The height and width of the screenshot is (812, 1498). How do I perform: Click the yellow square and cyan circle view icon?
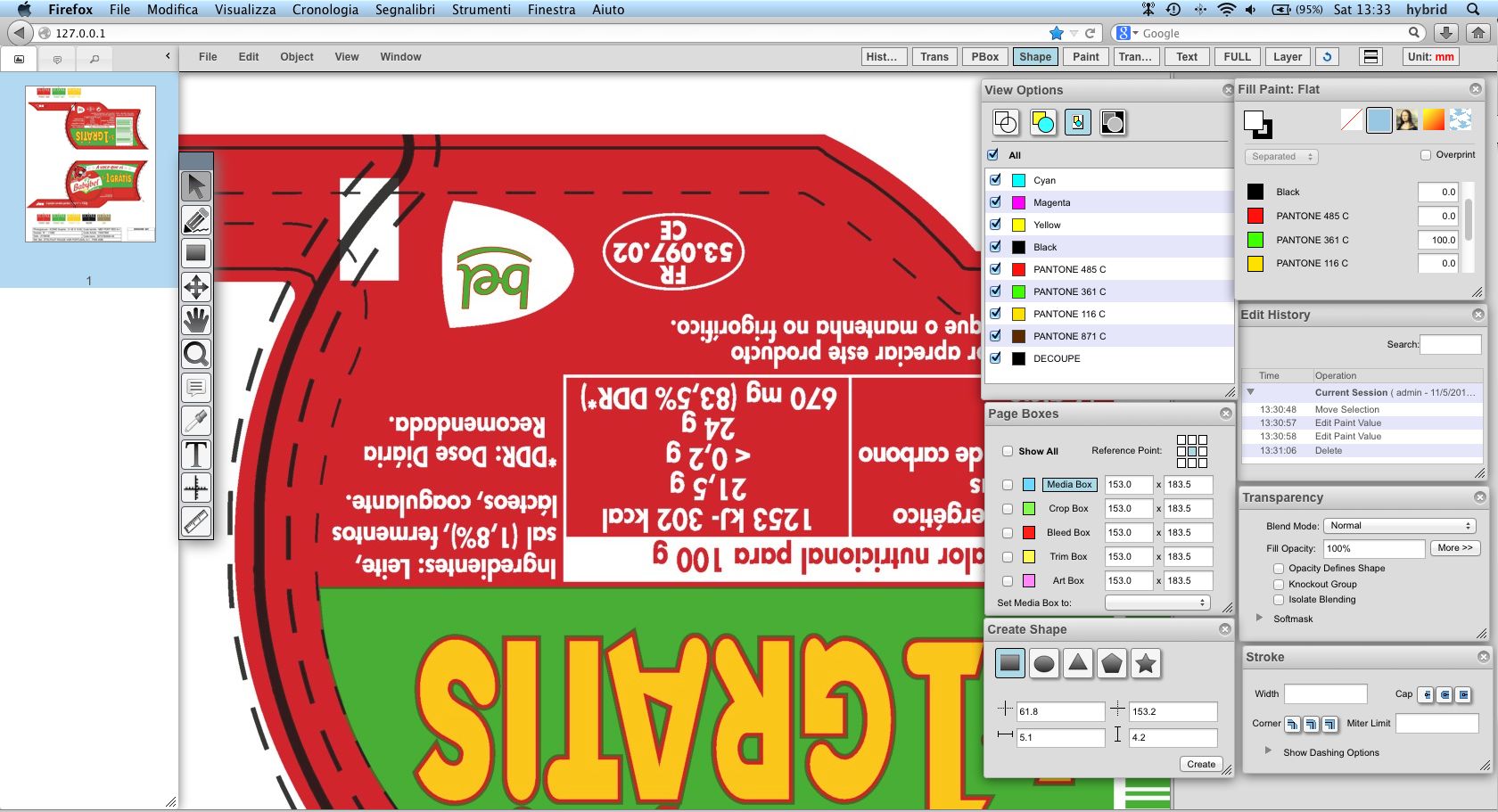1042,122
